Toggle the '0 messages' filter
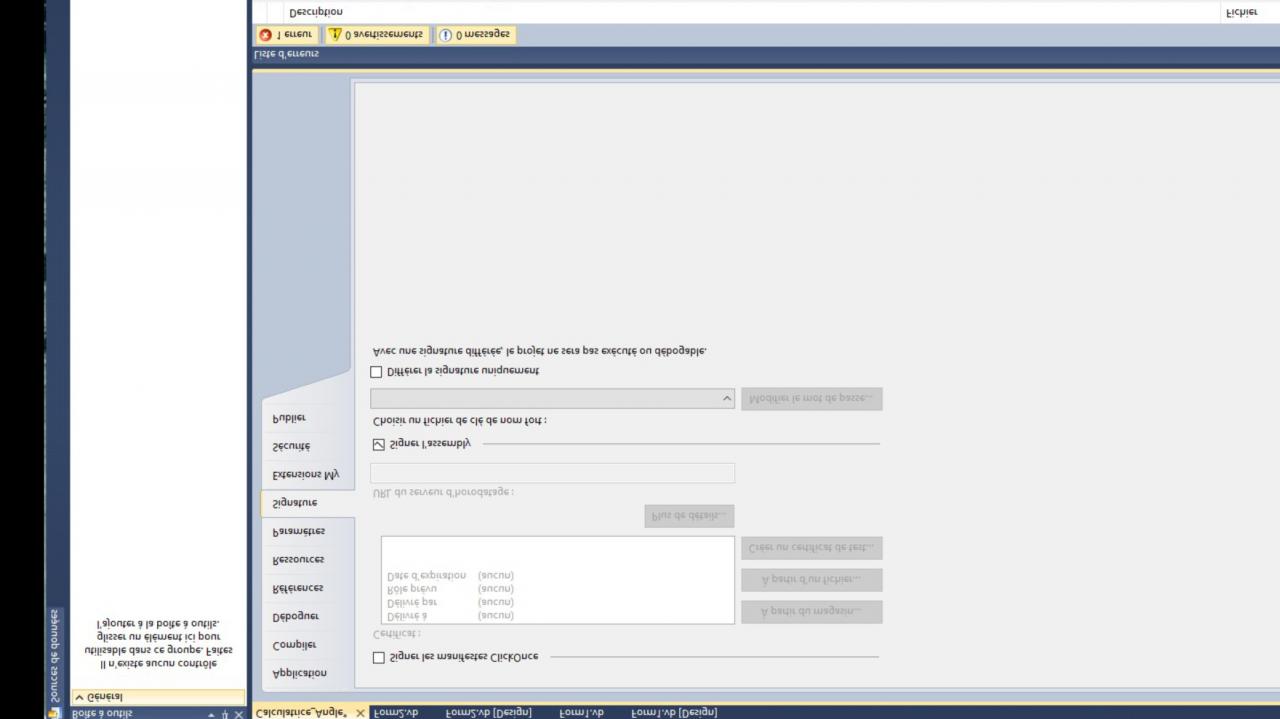This screenshot has height=719, width=1280. tap(475, 34)
